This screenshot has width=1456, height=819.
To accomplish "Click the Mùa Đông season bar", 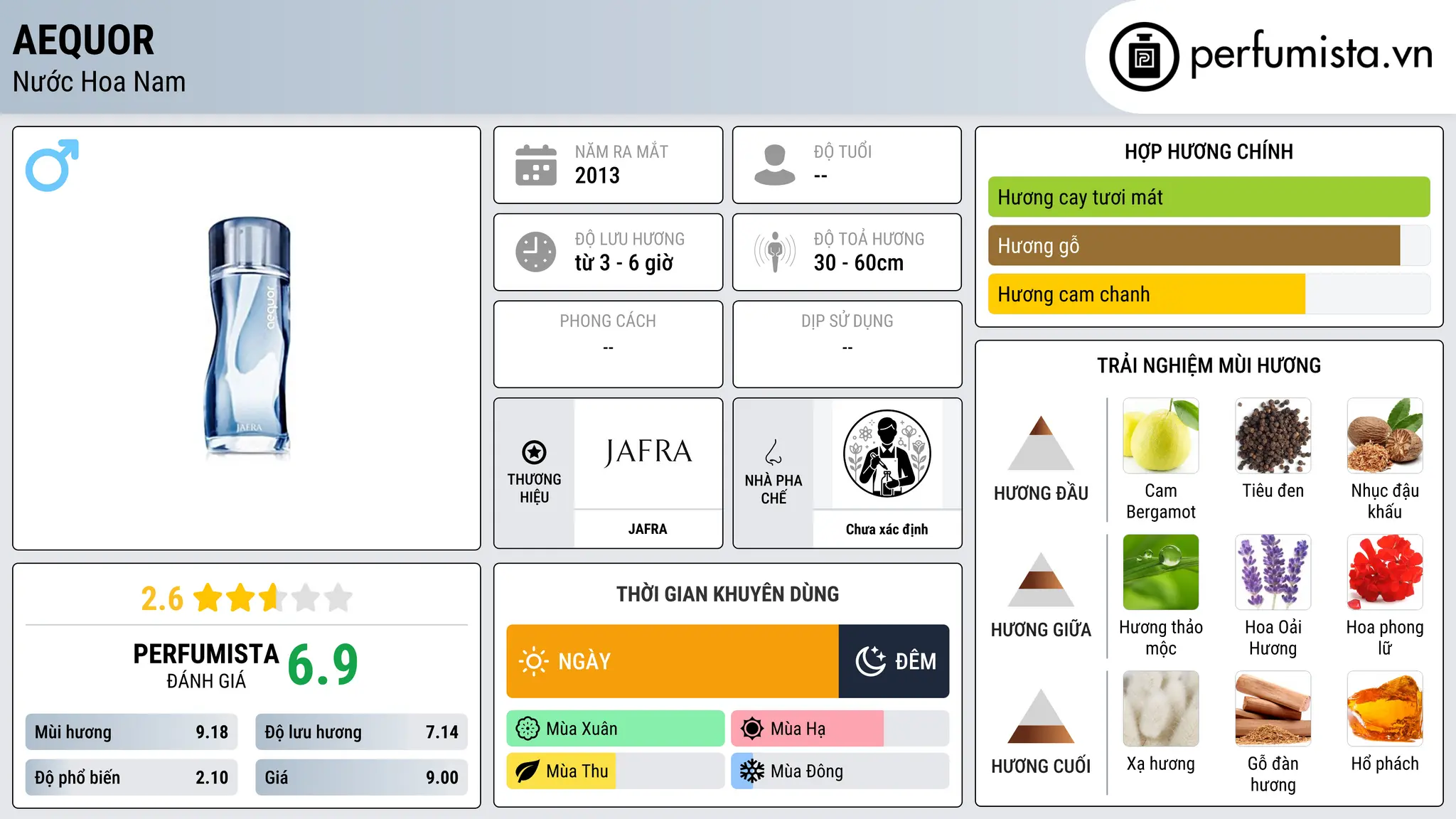I will [840, 771].
